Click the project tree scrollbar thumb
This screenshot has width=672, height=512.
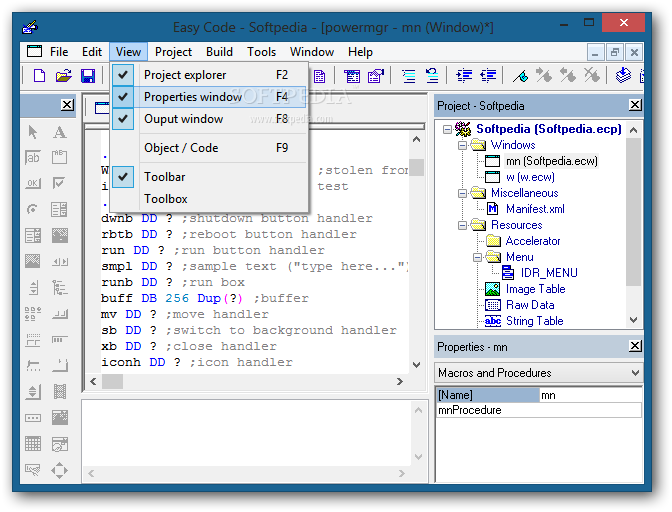[633, 212]
